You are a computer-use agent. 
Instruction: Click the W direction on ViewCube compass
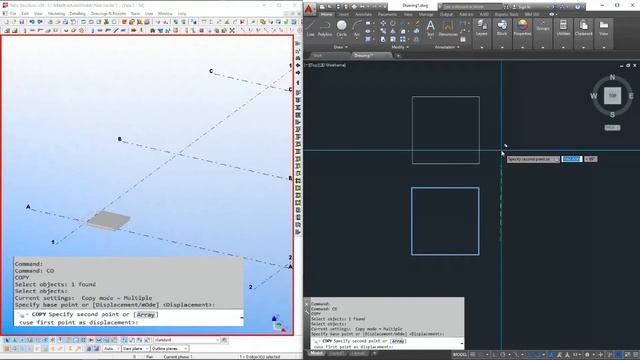click(593, 96)
